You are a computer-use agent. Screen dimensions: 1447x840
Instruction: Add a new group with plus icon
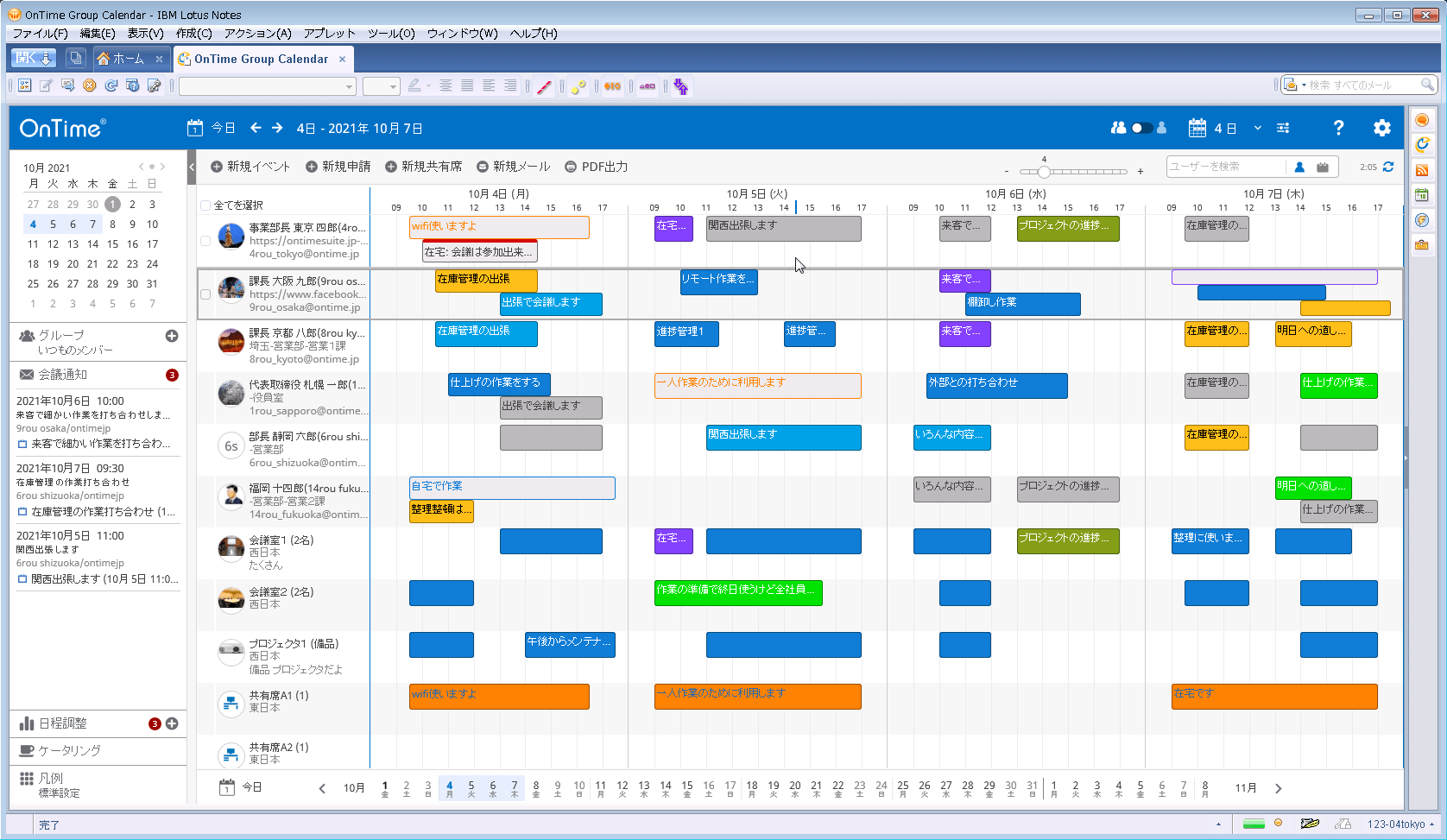tap(172, 336)
